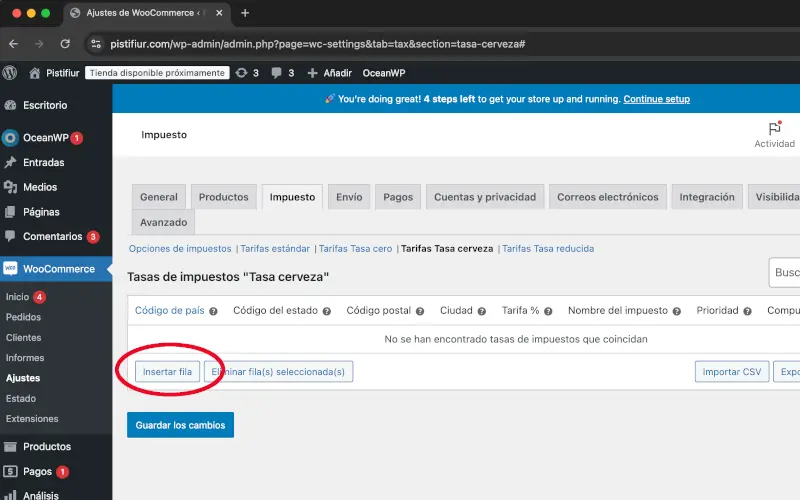This screenshot has width=800, height=500.
Task: Switch to the Envío settings tab
Action: (x=349, y=197)
